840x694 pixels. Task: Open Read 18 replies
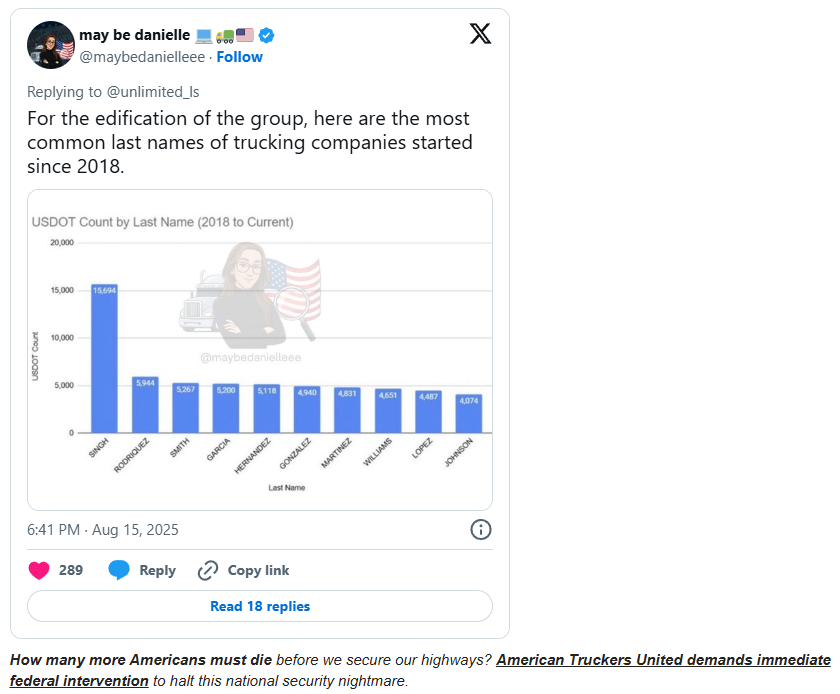point(260,606)
